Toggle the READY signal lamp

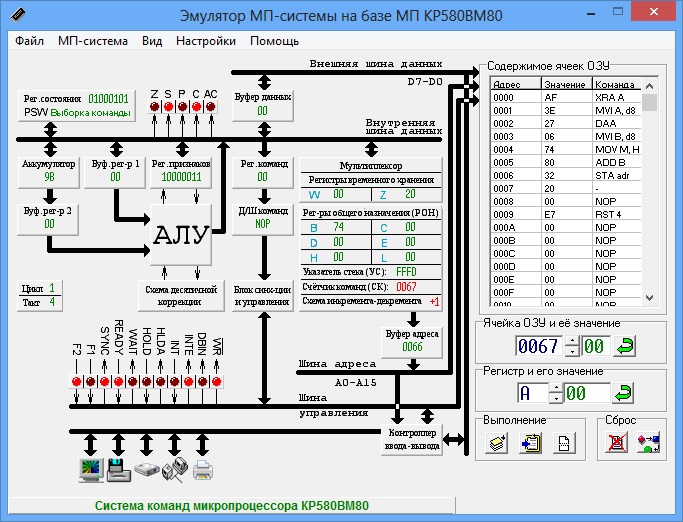(118, 382)
